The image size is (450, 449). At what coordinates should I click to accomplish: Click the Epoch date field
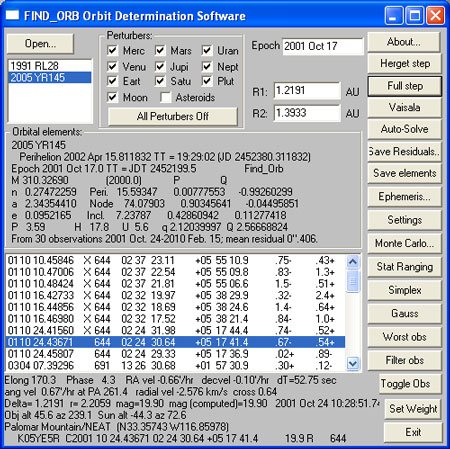tap(323, 46)
